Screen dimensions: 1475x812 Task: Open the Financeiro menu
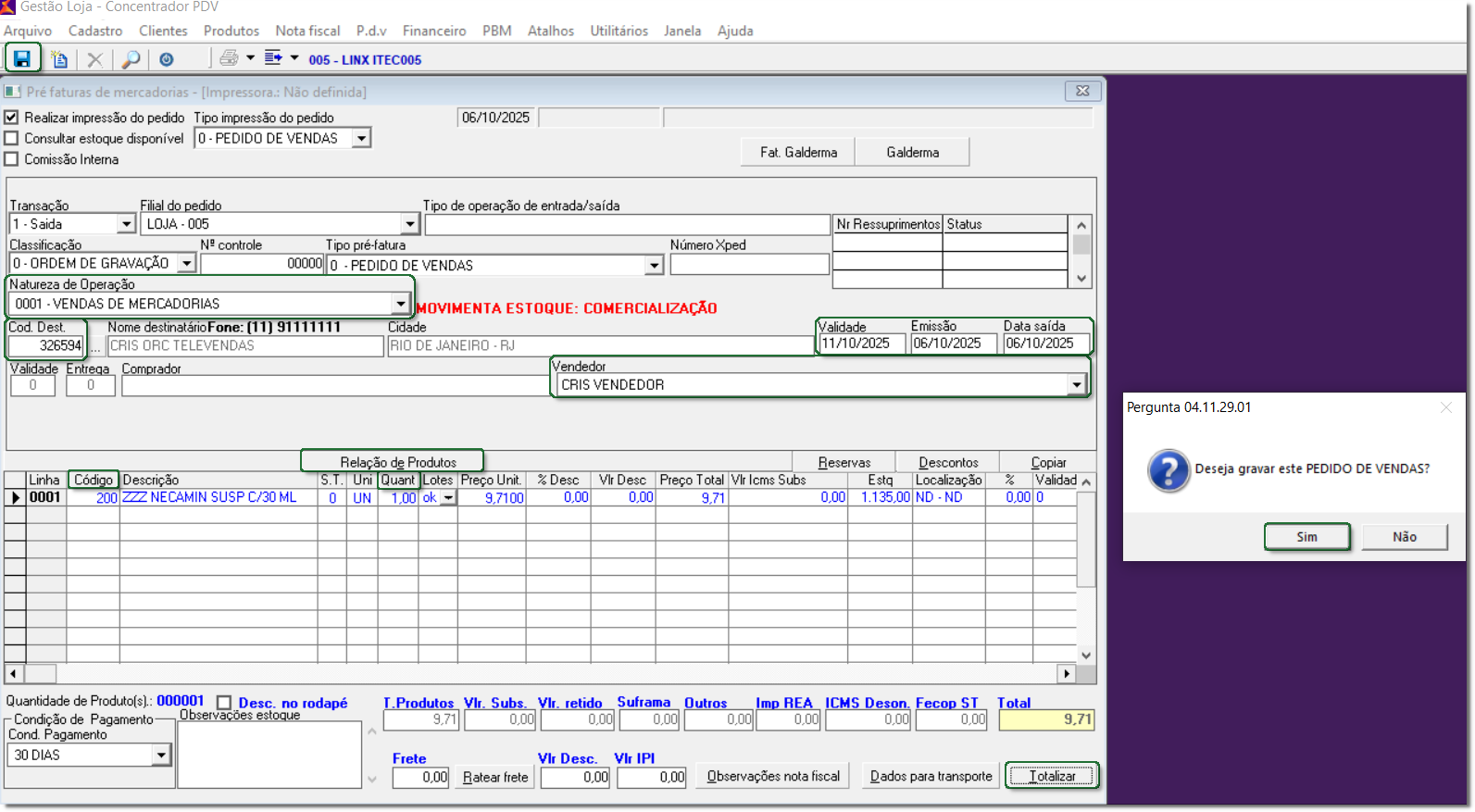433,31
